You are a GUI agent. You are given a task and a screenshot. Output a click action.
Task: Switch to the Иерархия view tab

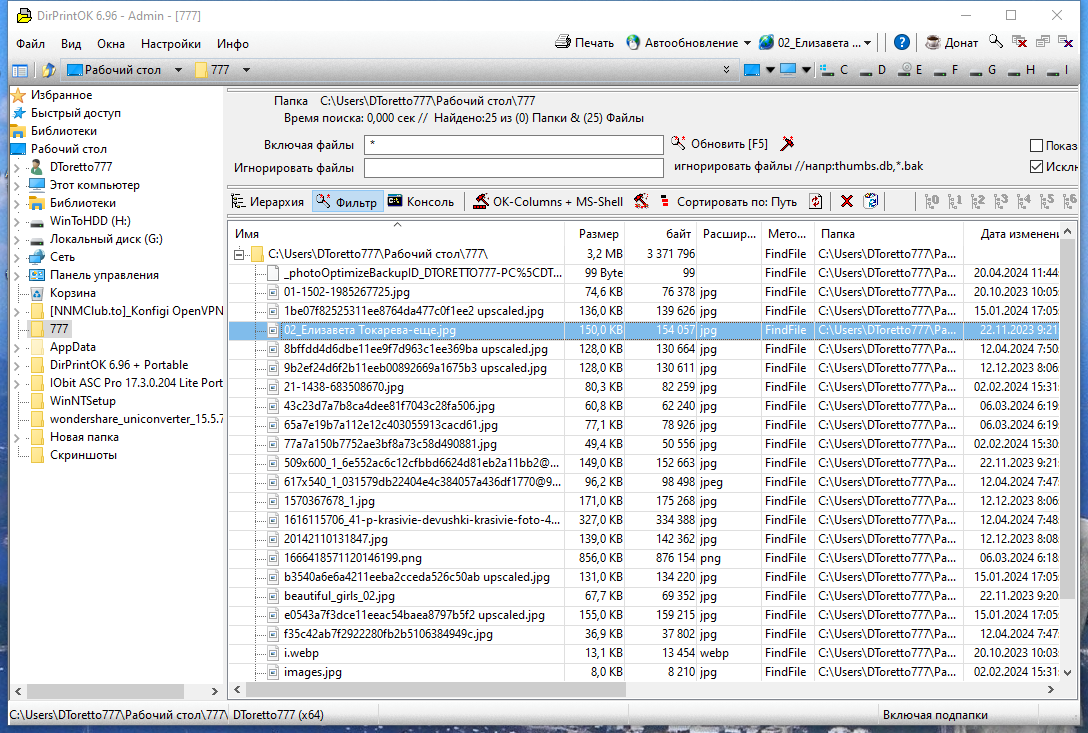pyautogui.click(x=269, y=202)
